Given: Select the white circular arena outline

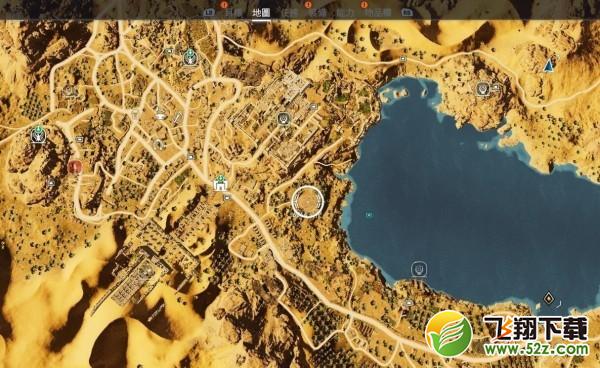Looking at the screenshot, I should coord(307,202).
